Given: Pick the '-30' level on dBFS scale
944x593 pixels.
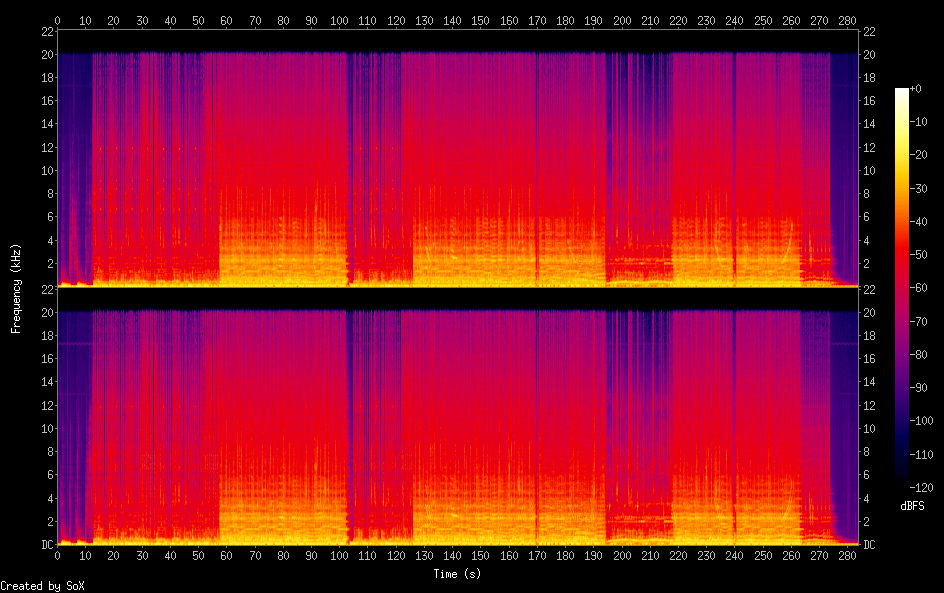Looking at the screenshot, I should pos(918,189).
